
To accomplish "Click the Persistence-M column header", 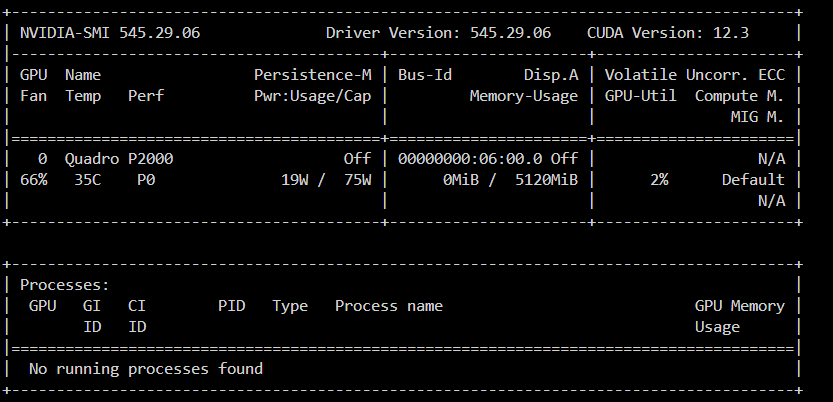I will (x=312, y=75).
